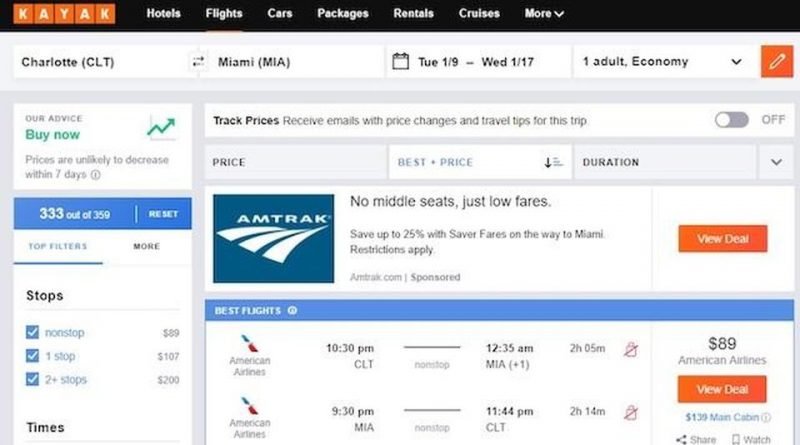Turn on the Track Prices toggle
800x445 pixels.
click(x=731, y=120)
